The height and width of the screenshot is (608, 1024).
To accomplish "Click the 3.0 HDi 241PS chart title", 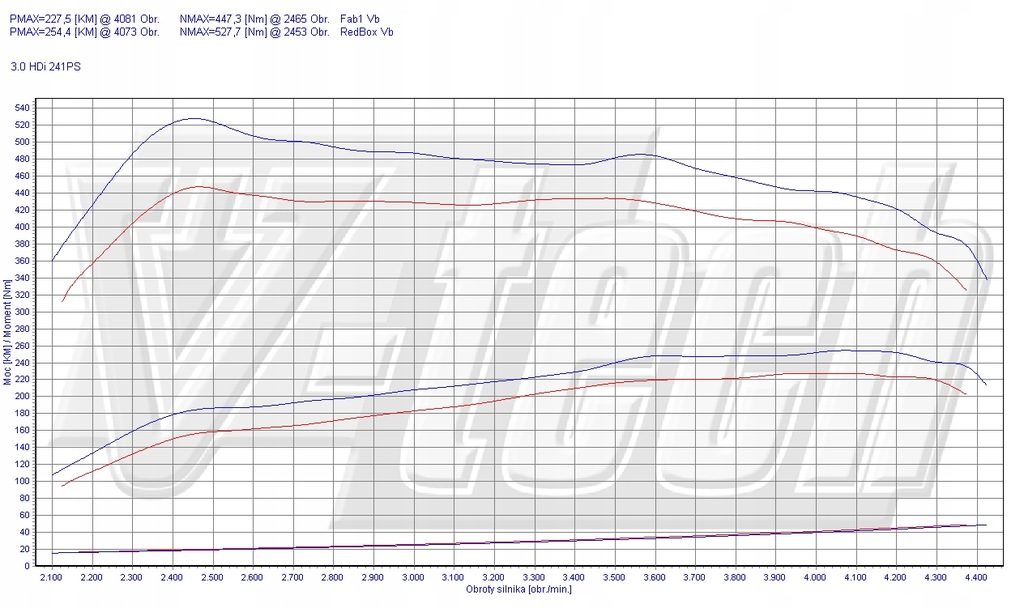I will (45, 67).
